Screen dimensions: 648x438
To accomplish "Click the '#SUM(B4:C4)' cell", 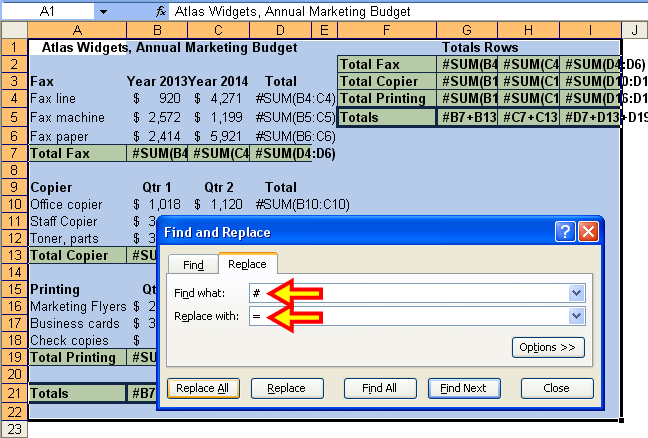I will click(x=295, y=98).
